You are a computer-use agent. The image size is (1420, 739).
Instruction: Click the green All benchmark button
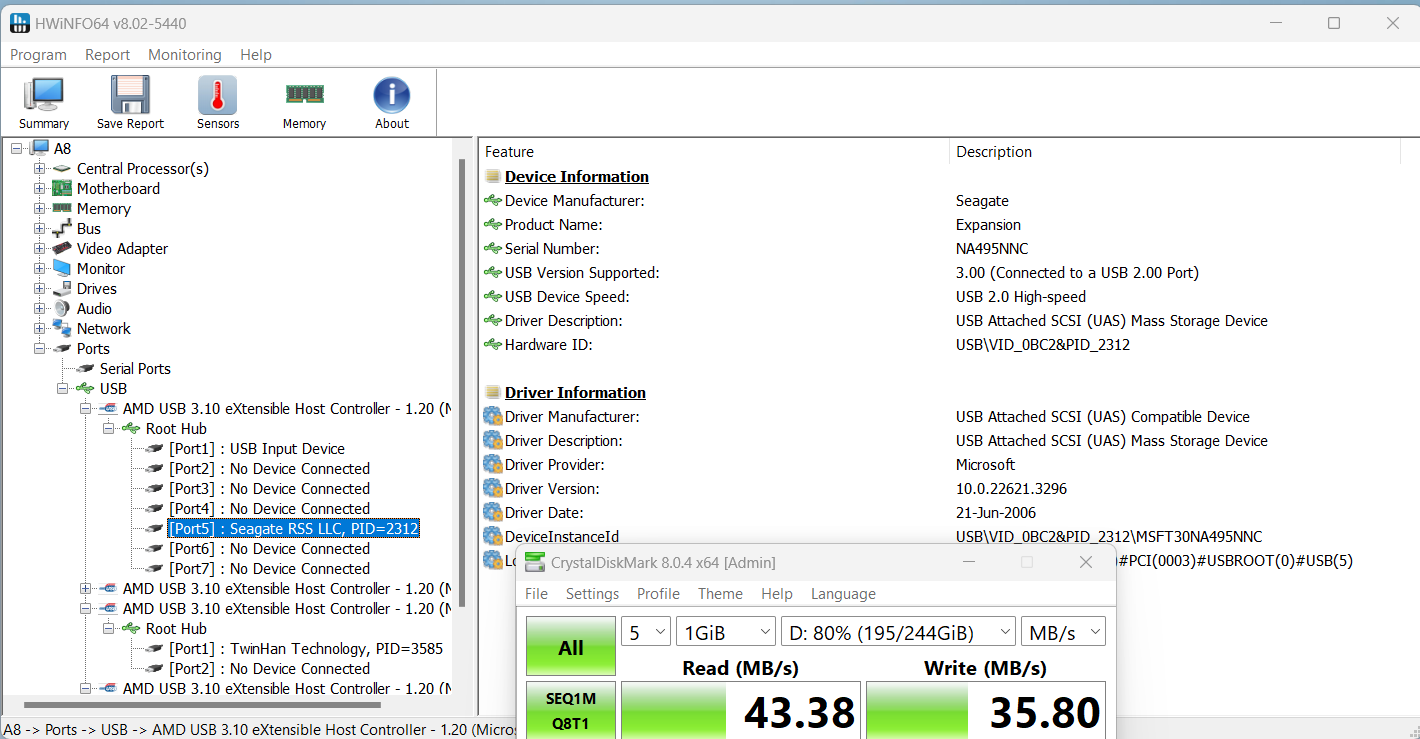570,647
